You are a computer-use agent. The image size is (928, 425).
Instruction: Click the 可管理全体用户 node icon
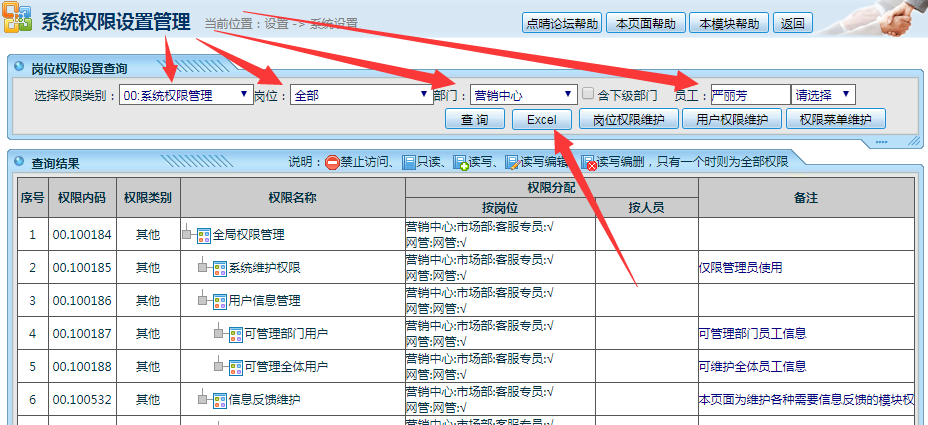tap(235, 366)
